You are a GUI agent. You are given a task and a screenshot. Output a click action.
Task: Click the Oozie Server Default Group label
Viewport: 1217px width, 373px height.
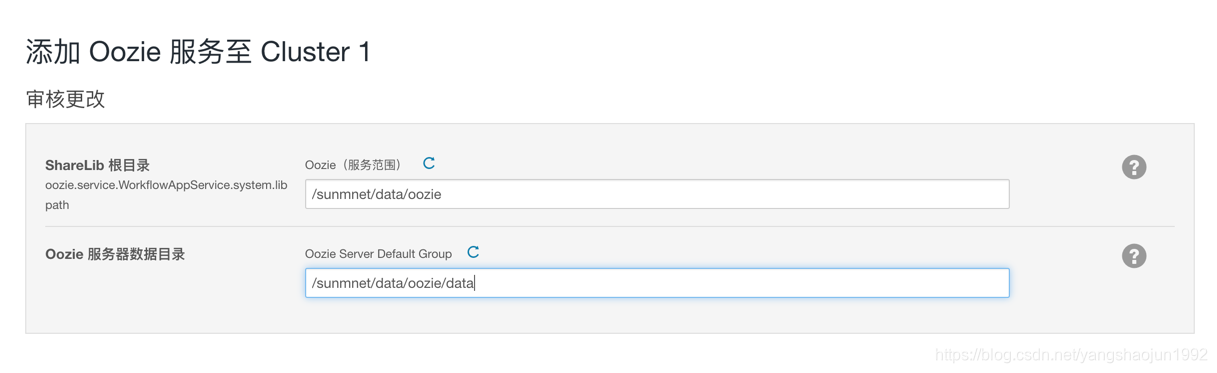click(x=378, y=254)
